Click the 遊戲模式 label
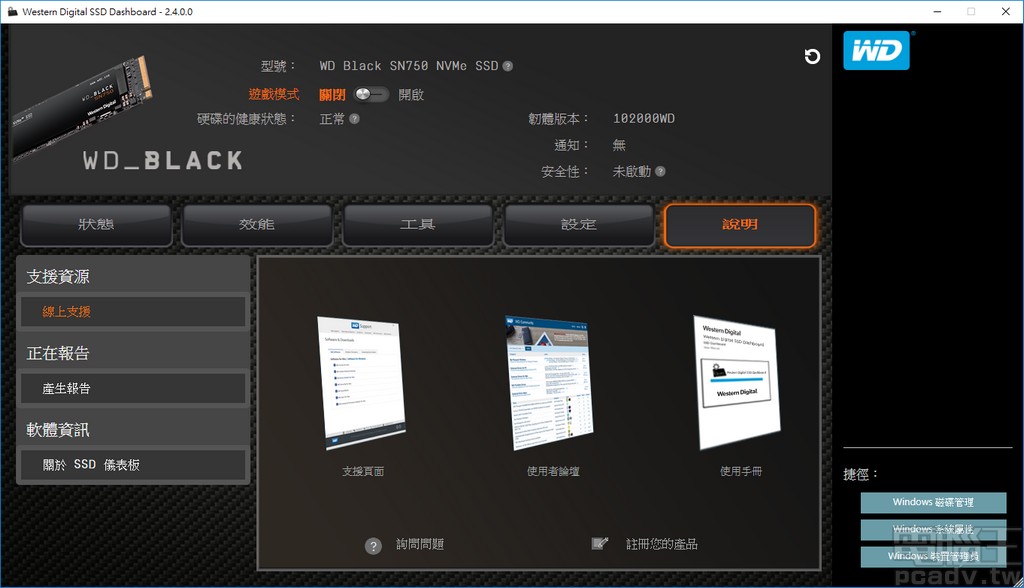This screenshot has width=1024, height=588. 274,95
